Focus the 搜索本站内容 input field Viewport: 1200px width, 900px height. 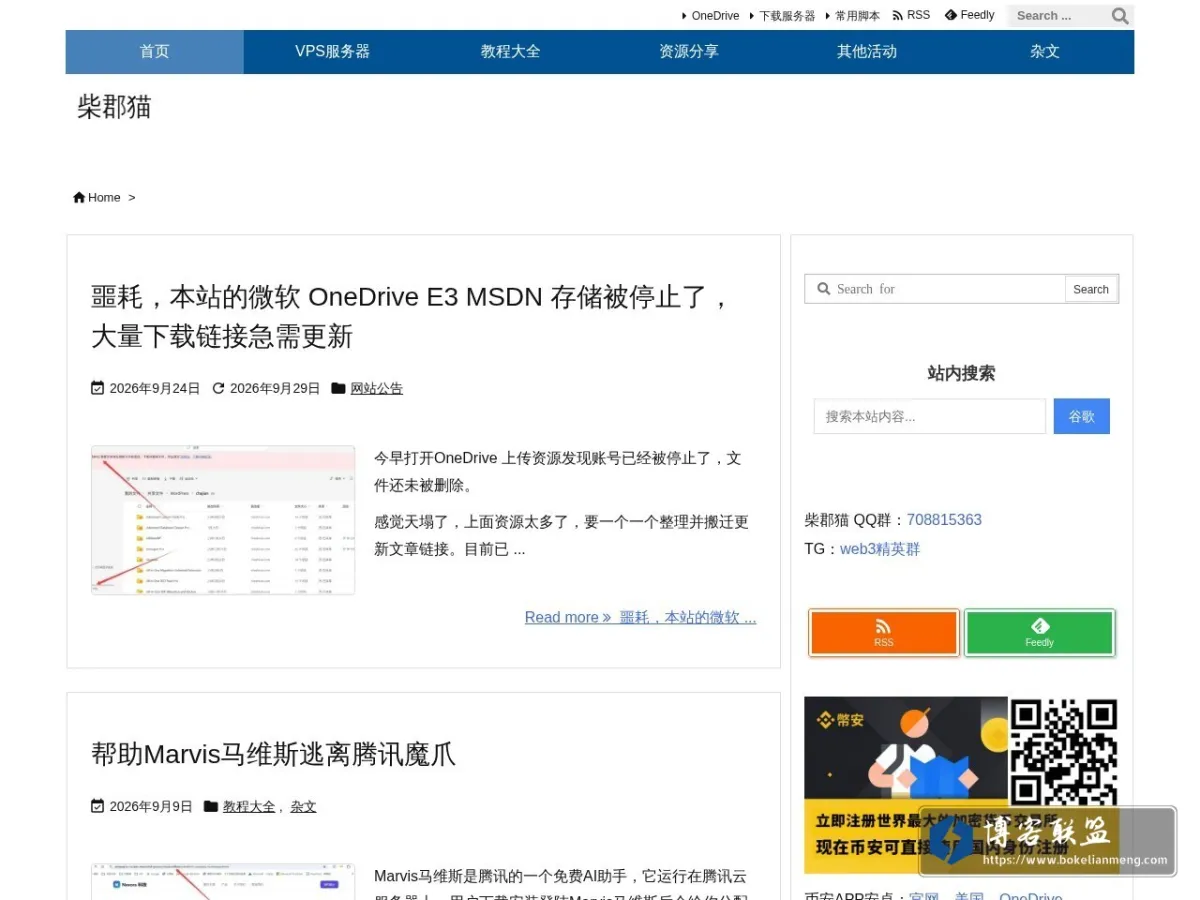point(930,417)
